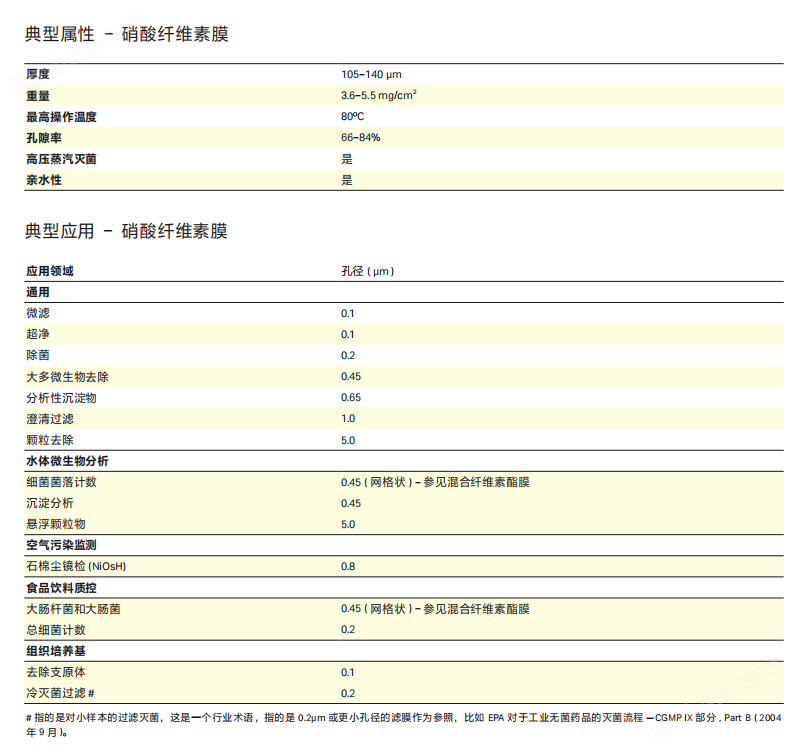
Task: Select the 3.6–5.5 mg/cm² weight value
Action: tap(378, 95)
